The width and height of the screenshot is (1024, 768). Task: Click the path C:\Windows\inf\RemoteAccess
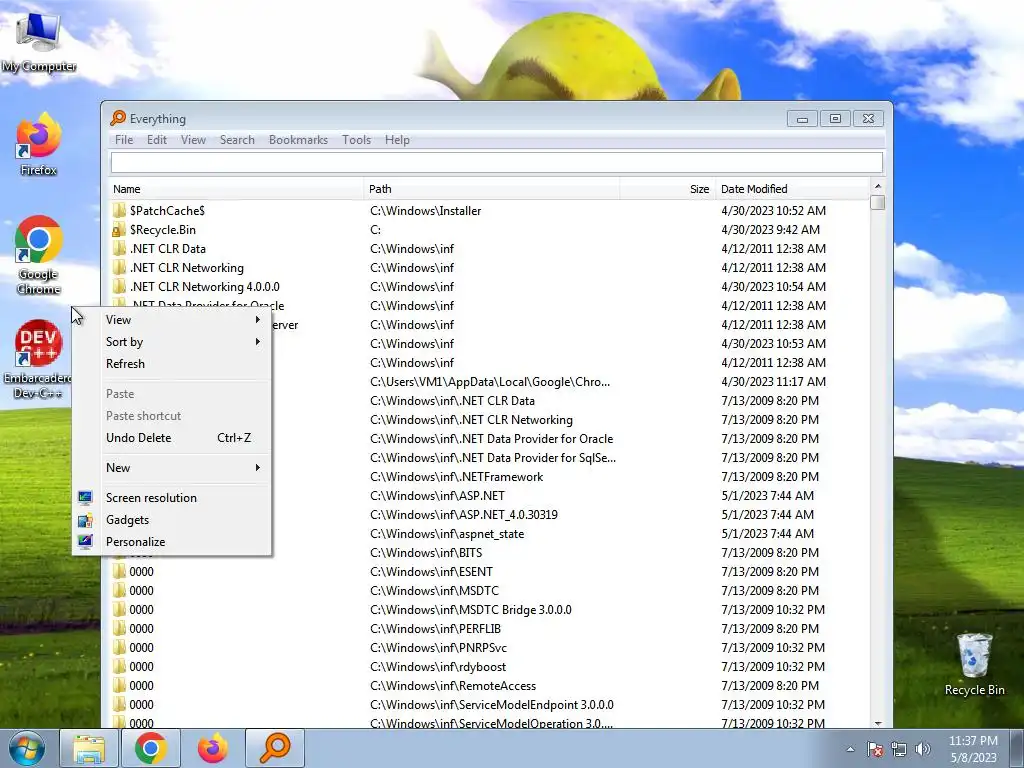pos(453,686)
